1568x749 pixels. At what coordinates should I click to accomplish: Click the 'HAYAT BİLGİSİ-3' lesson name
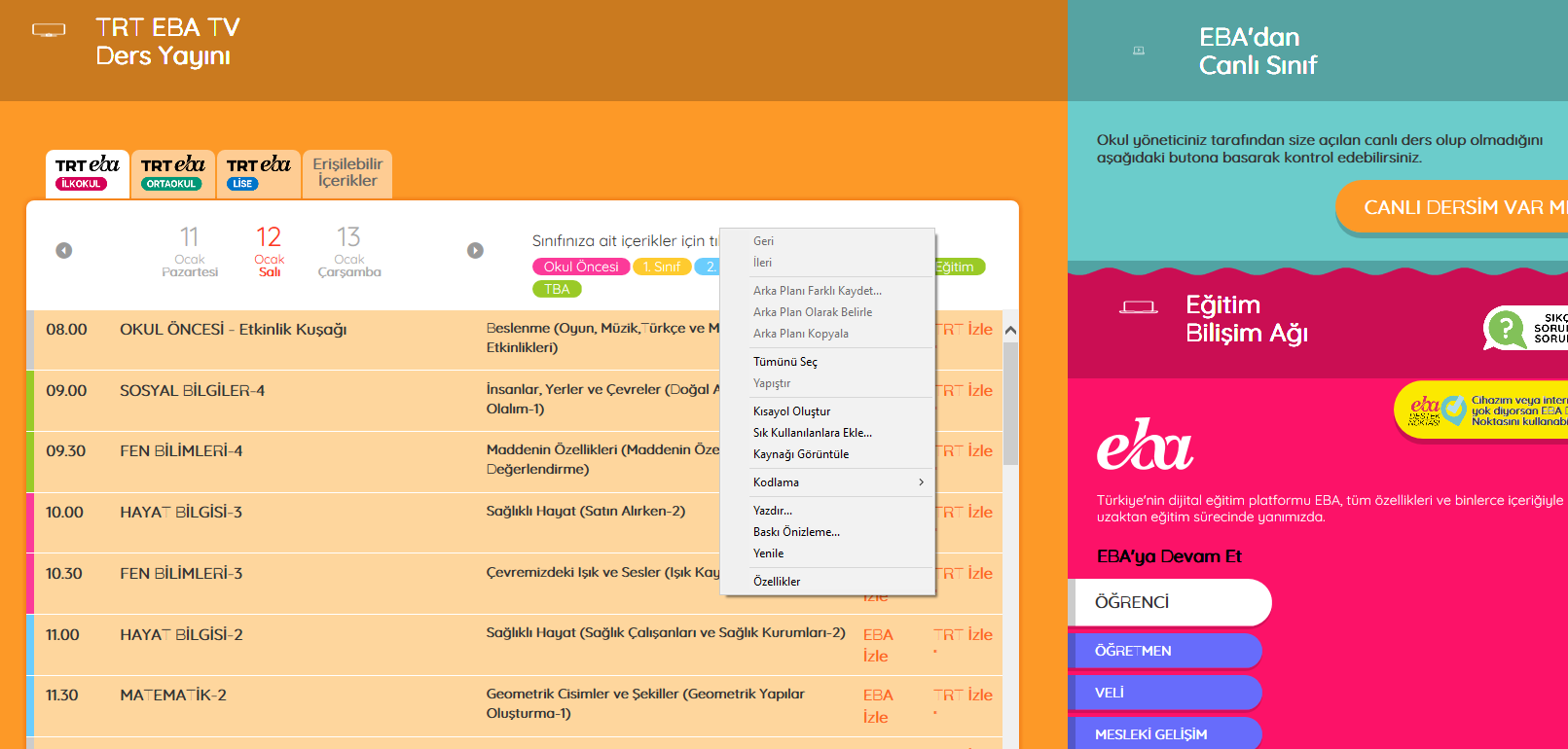[x=181, y=513]
